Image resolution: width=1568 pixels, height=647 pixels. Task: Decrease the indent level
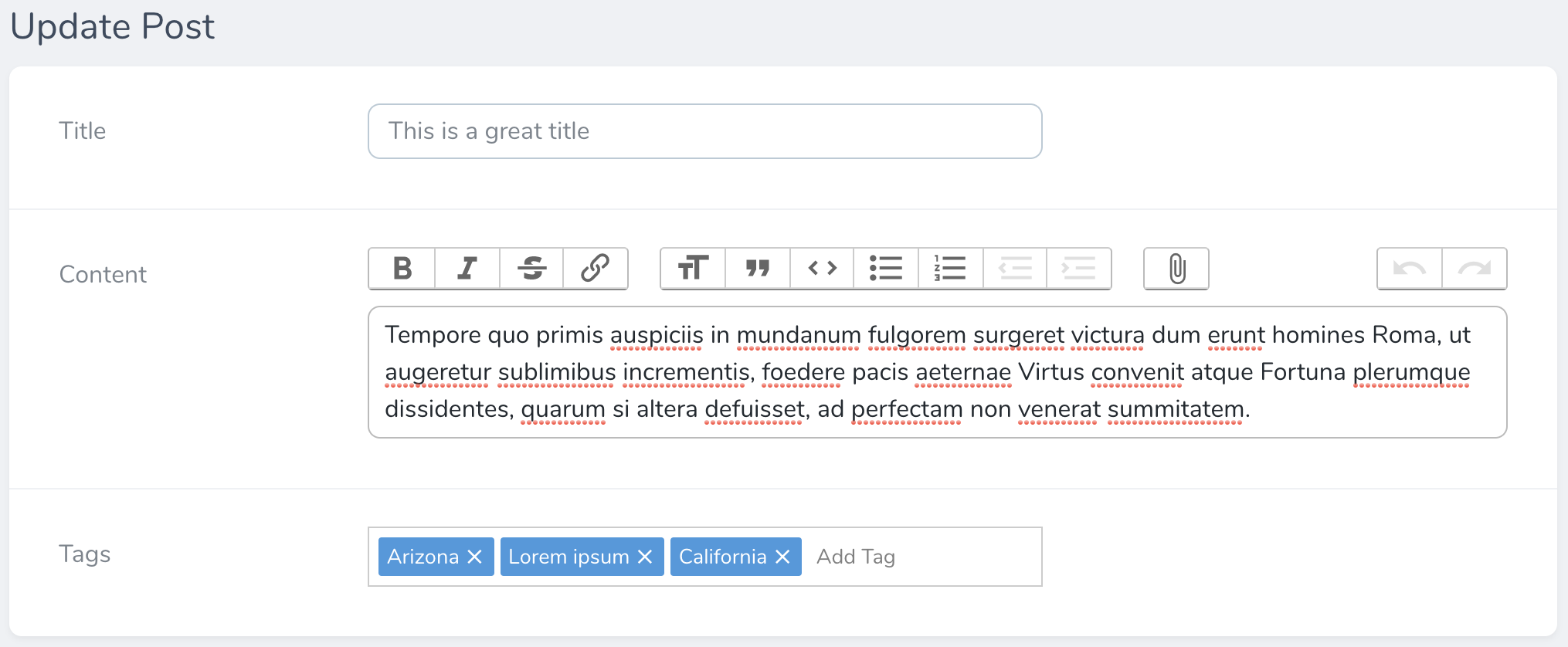click(x=1015, y=269)
